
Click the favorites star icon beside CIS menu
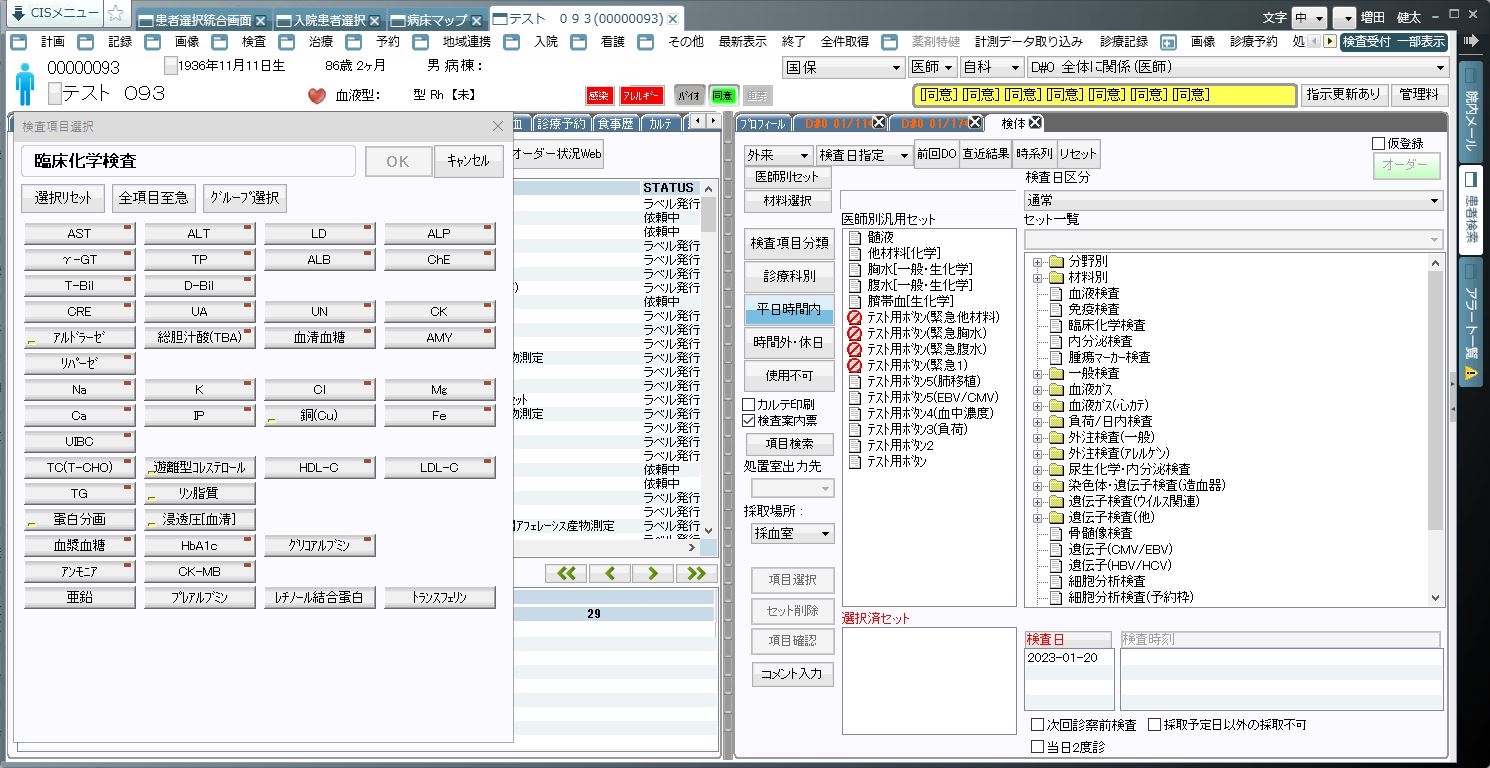click(x=116, y=14)
